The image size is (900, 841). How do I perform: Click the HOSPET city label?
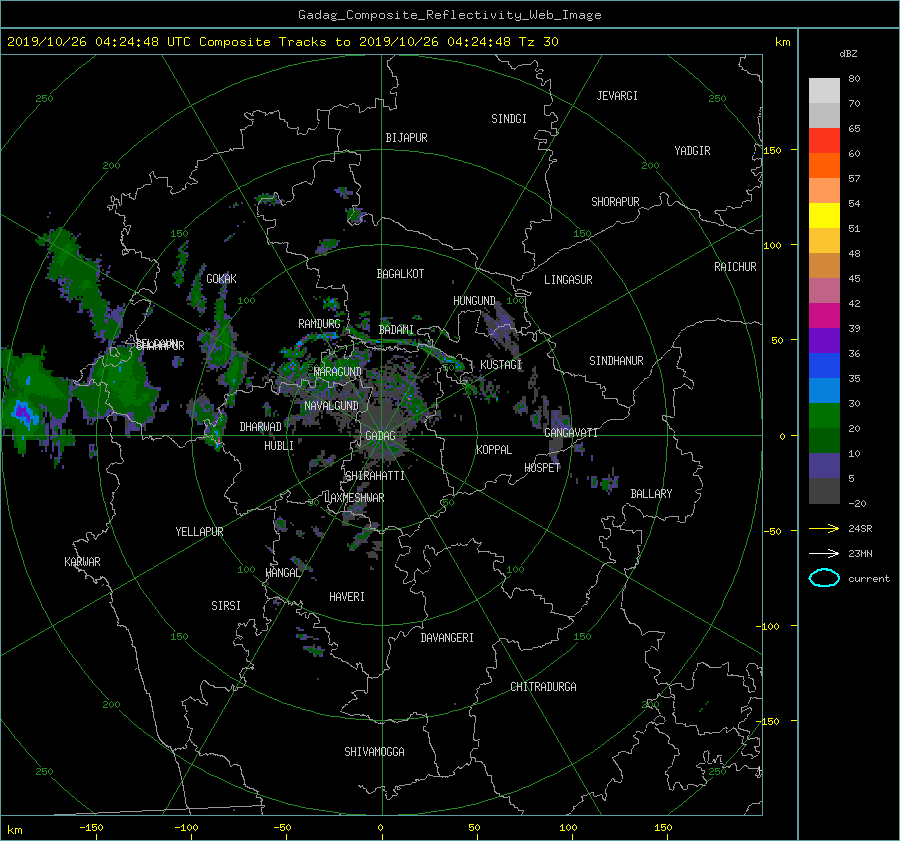542,468
